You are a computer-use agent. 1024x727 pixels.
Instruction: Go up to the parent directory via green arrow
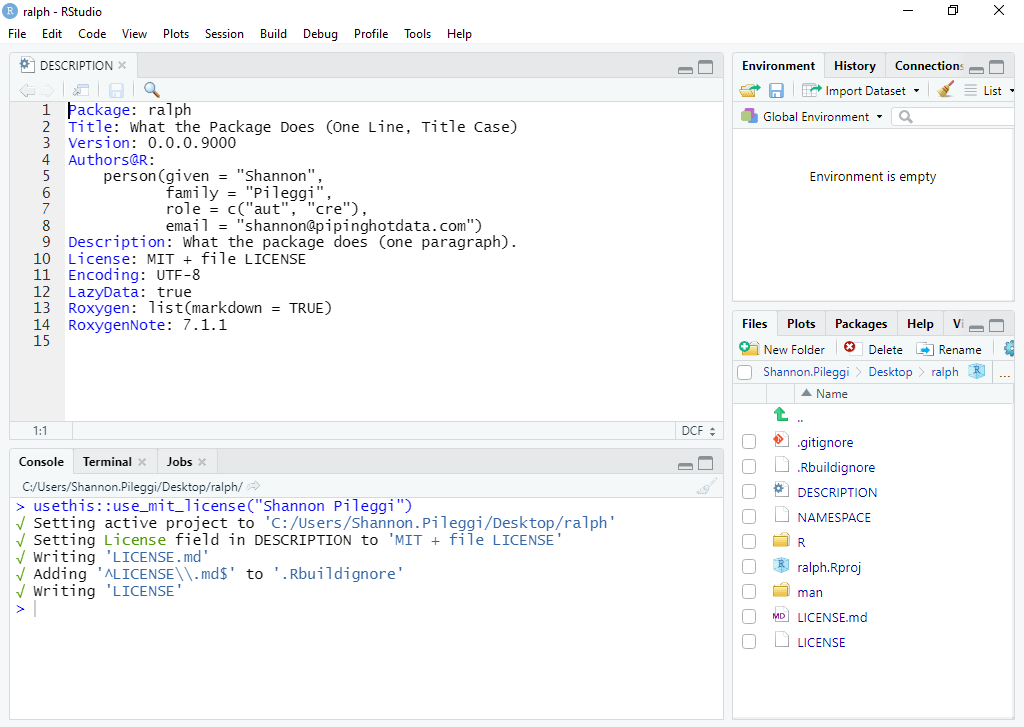(x=781, y=414)
